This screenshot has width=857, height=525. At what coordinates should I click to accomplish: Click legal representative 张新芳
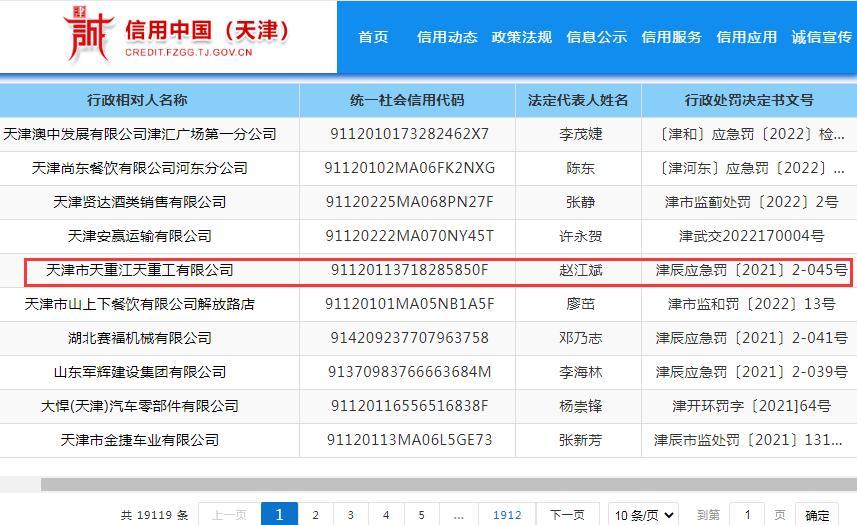click(x=580, y=440)
